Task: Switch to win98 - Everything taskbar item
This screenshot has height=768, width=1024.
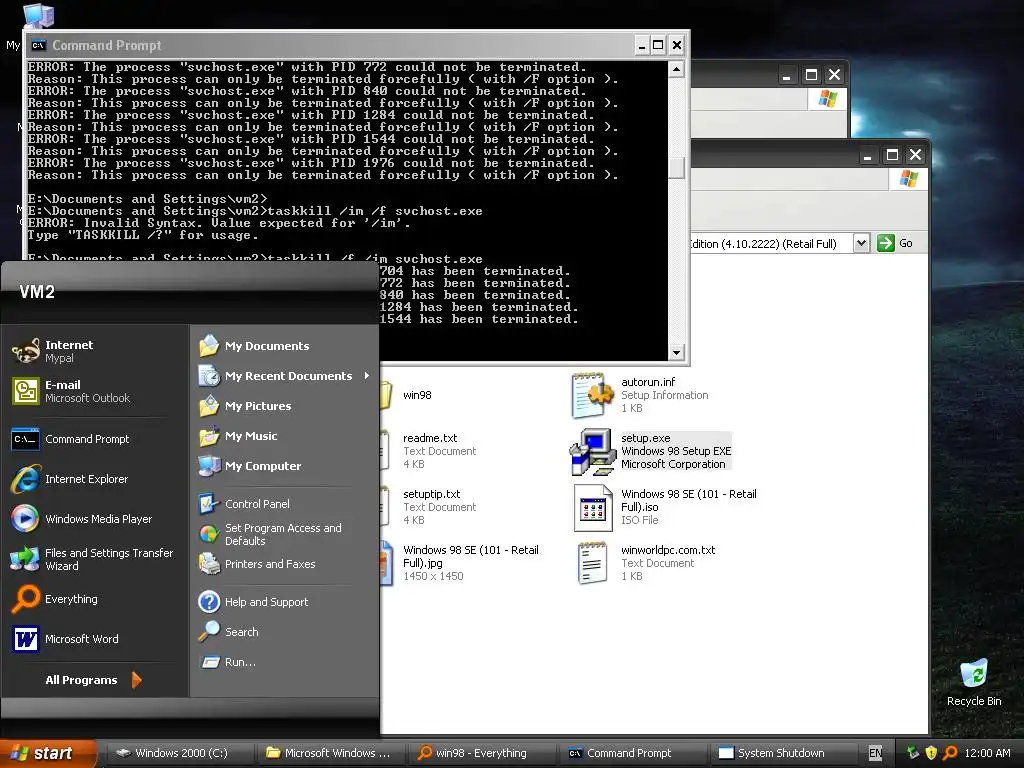Action: 481,753
